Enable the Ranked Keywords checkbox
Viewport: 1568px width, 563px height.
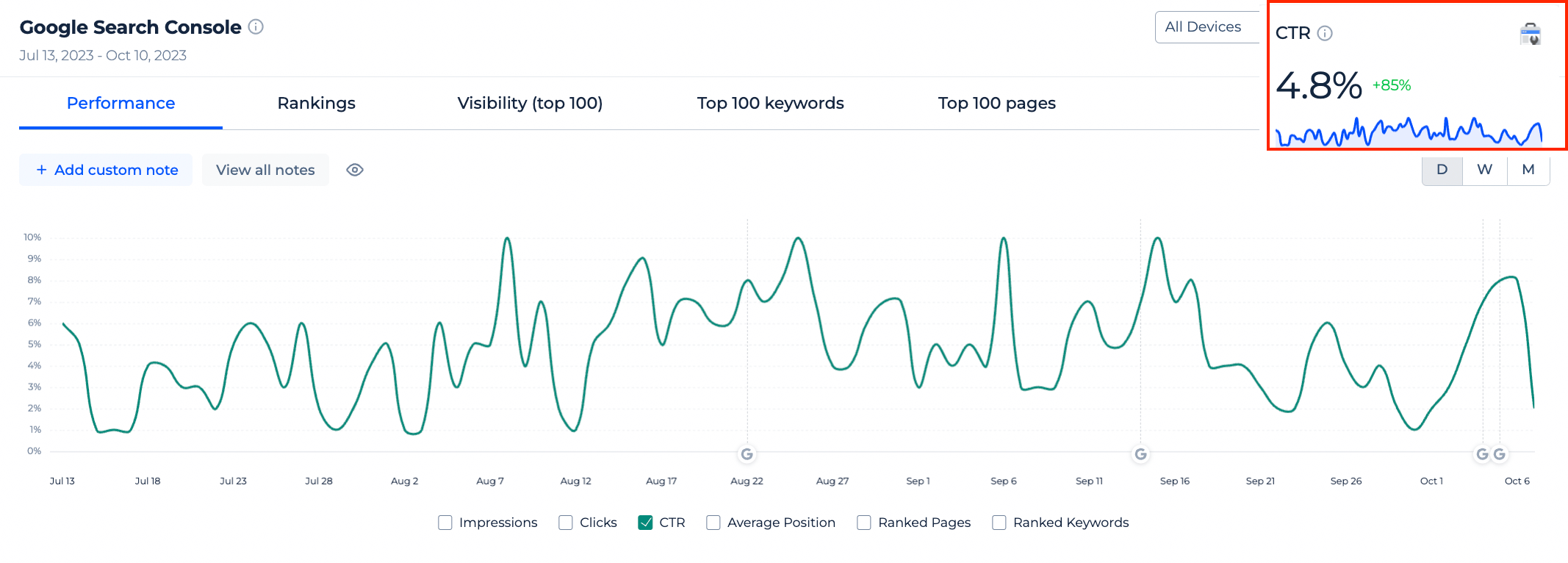click(x=999, y=523)
